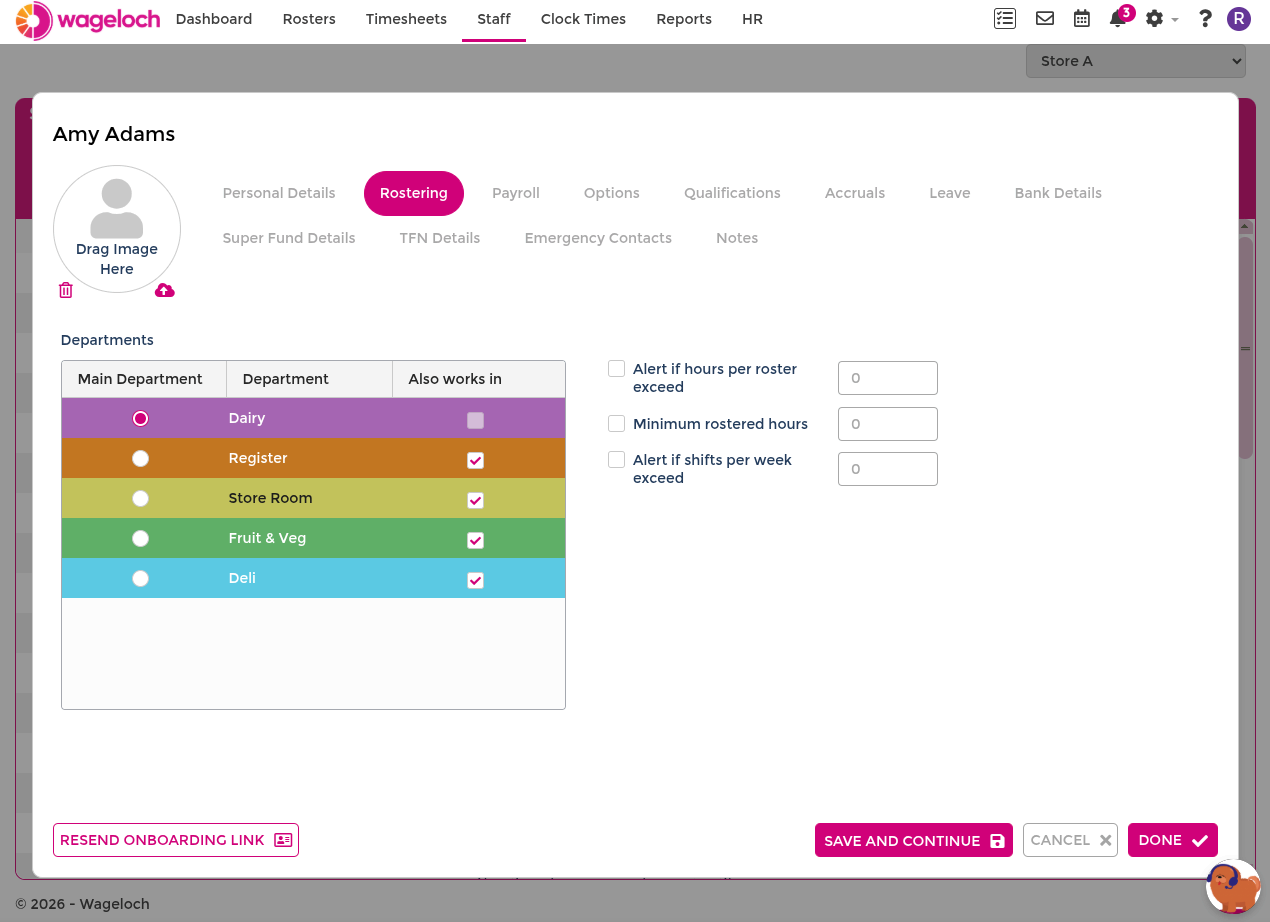Click the Done button
This screenshot has height=922, width=1270.
click(1173, 840)
